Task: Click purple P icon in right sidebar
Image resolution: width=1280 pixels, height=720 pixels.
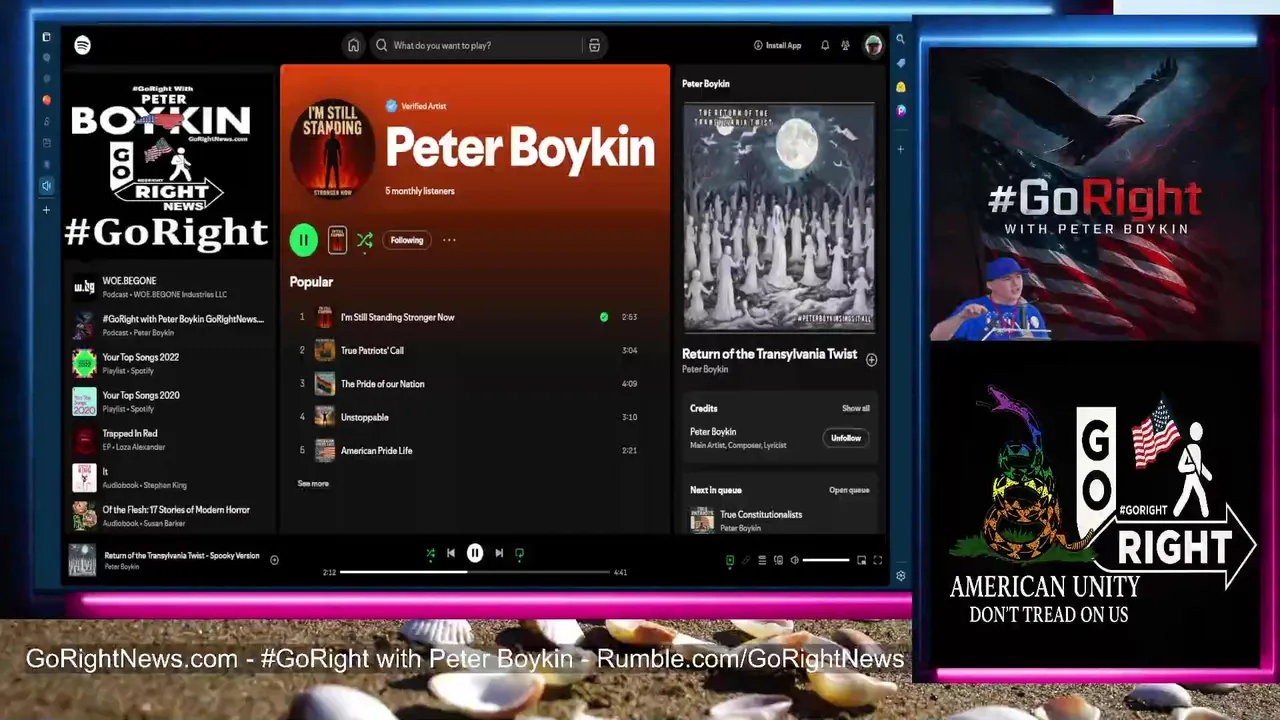Action: point(900,111)
